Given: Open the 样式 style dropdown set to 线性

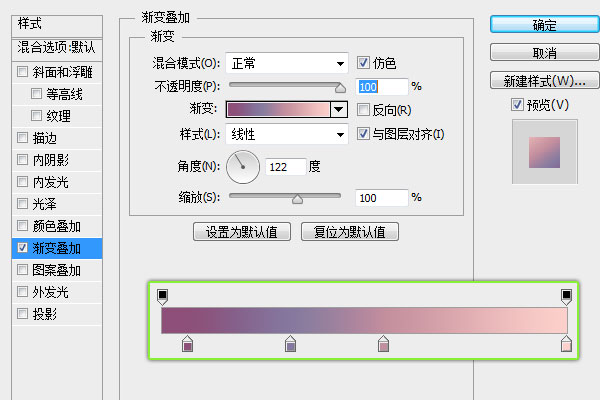Looking at the screenshot, I should [x=286, y=134].
